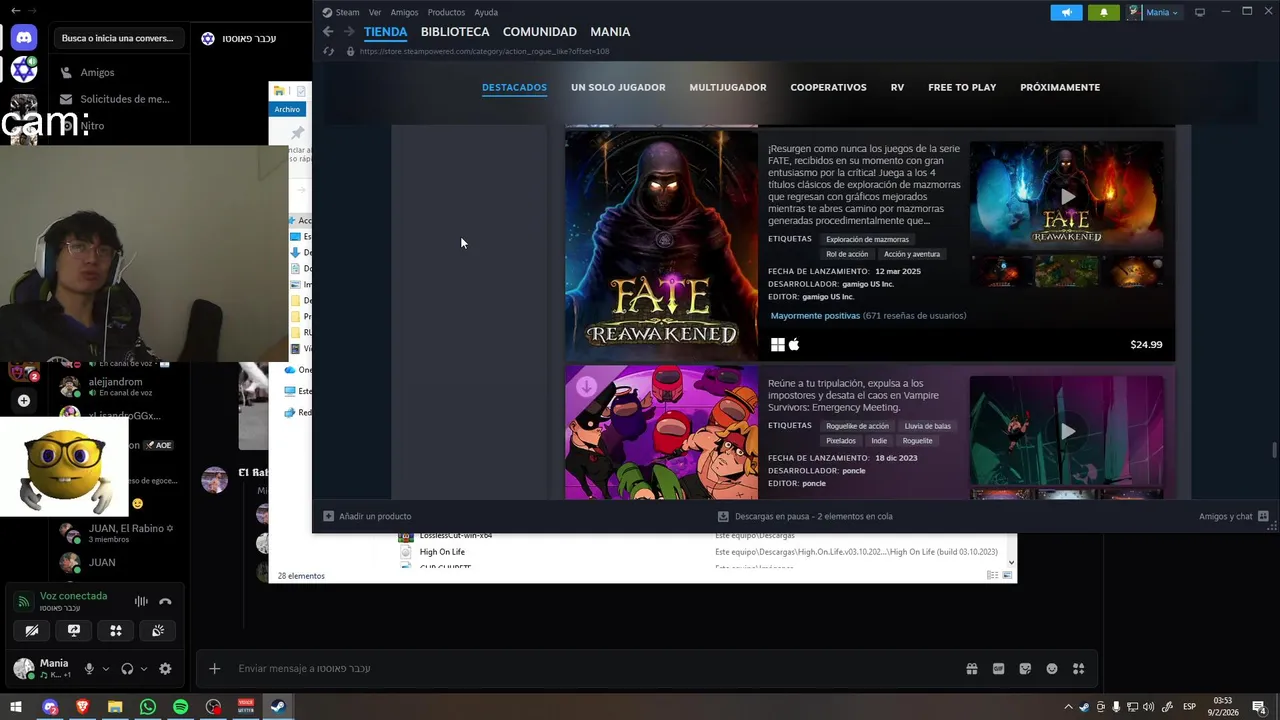Click tag Exploración de mazmorras

pos(867,239)
